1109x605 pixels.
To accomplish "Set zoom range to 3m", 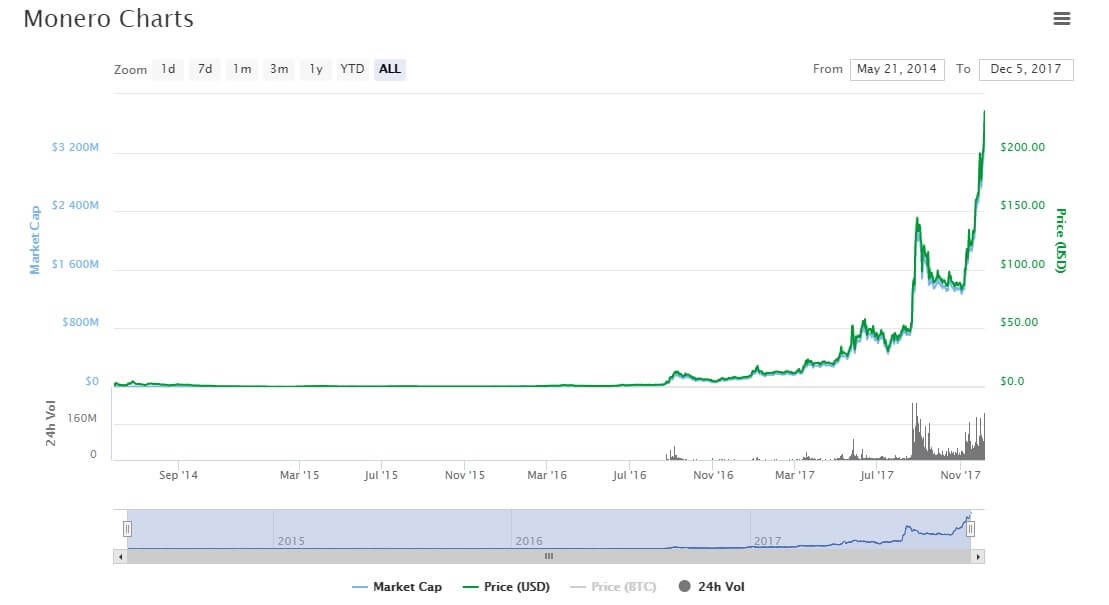I will (279, 69).
